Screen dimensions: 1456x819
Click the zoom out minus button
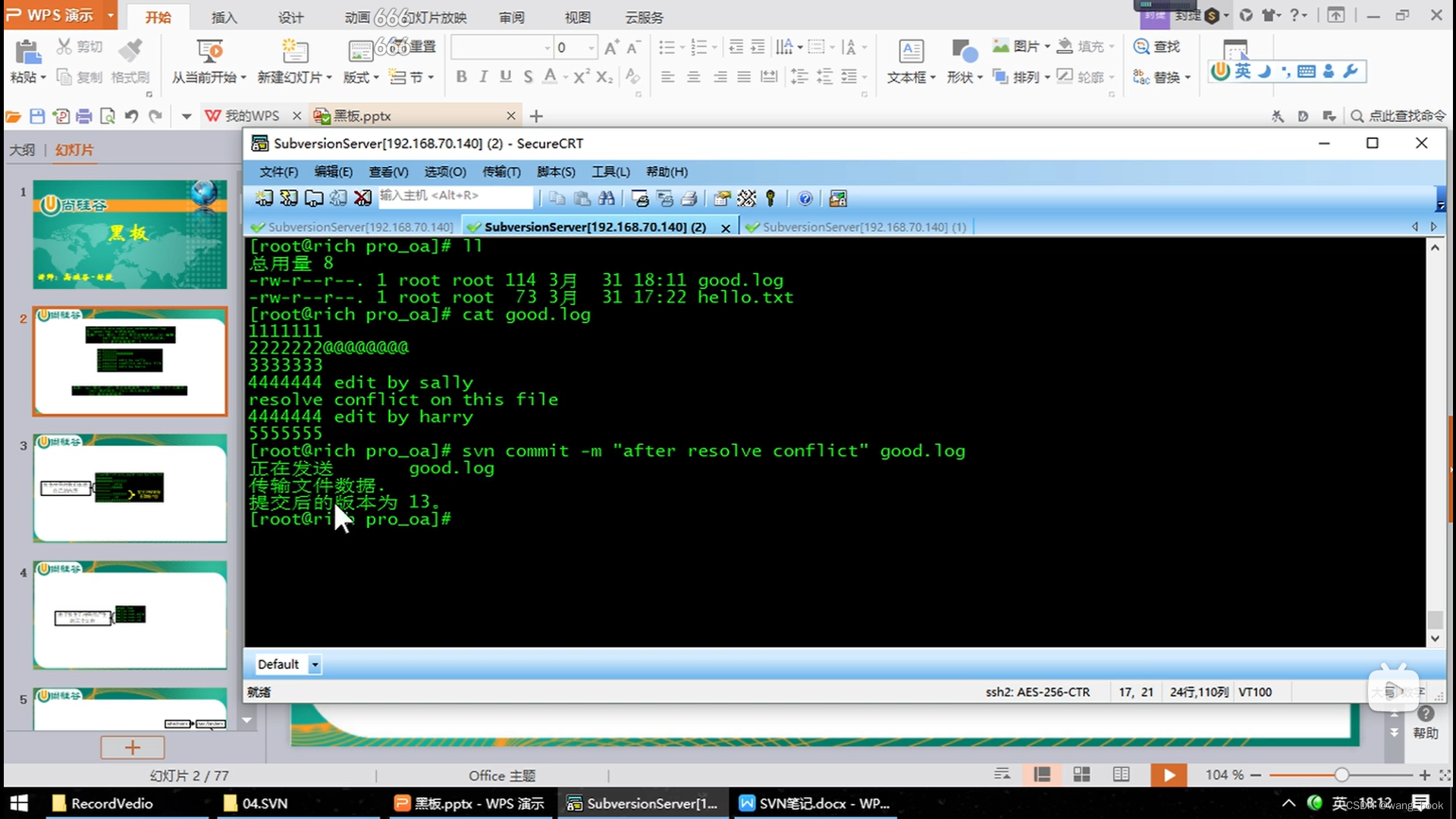(x=1256, y=775)
